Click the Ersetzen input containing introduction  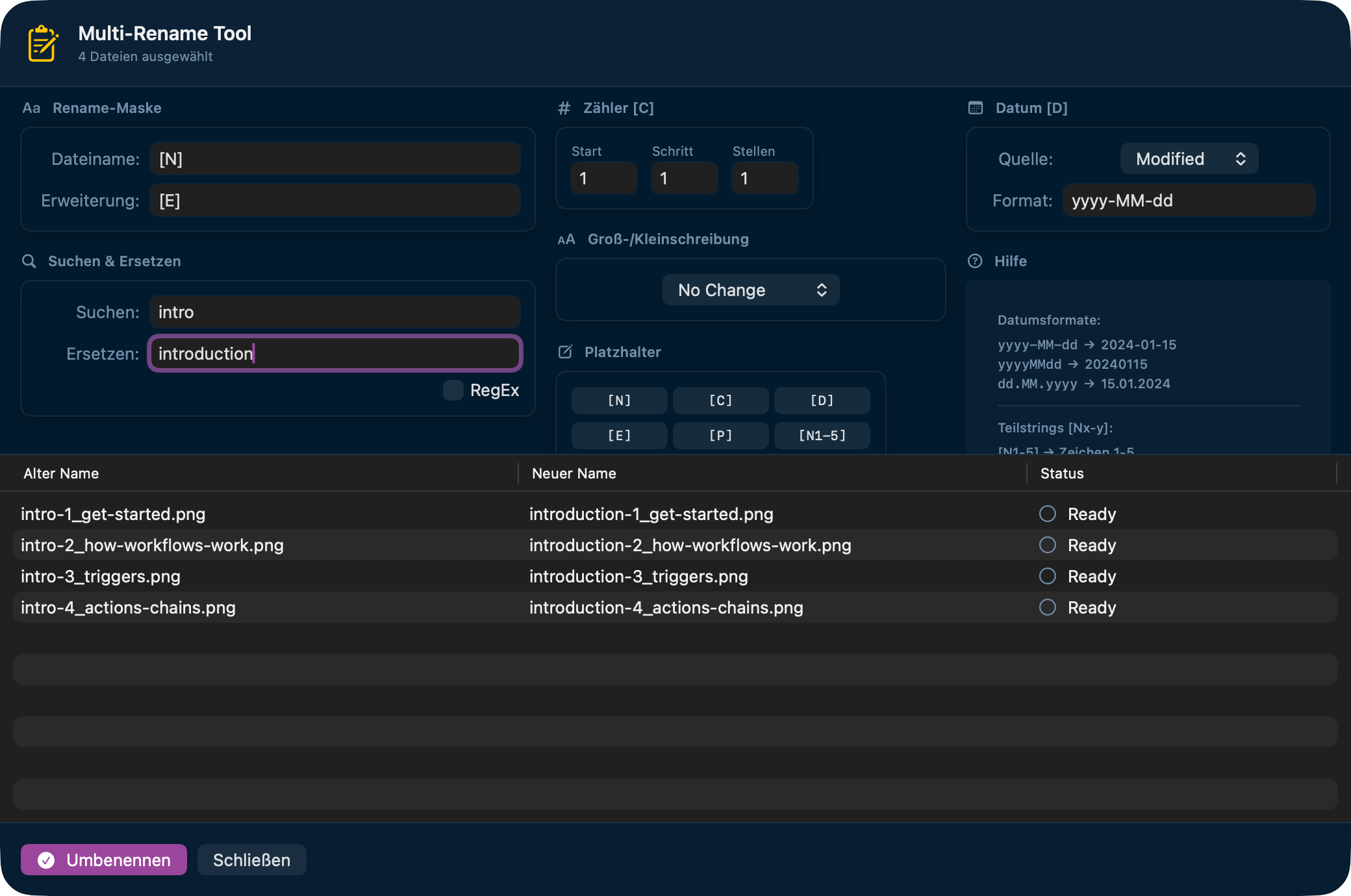(335, 353)
